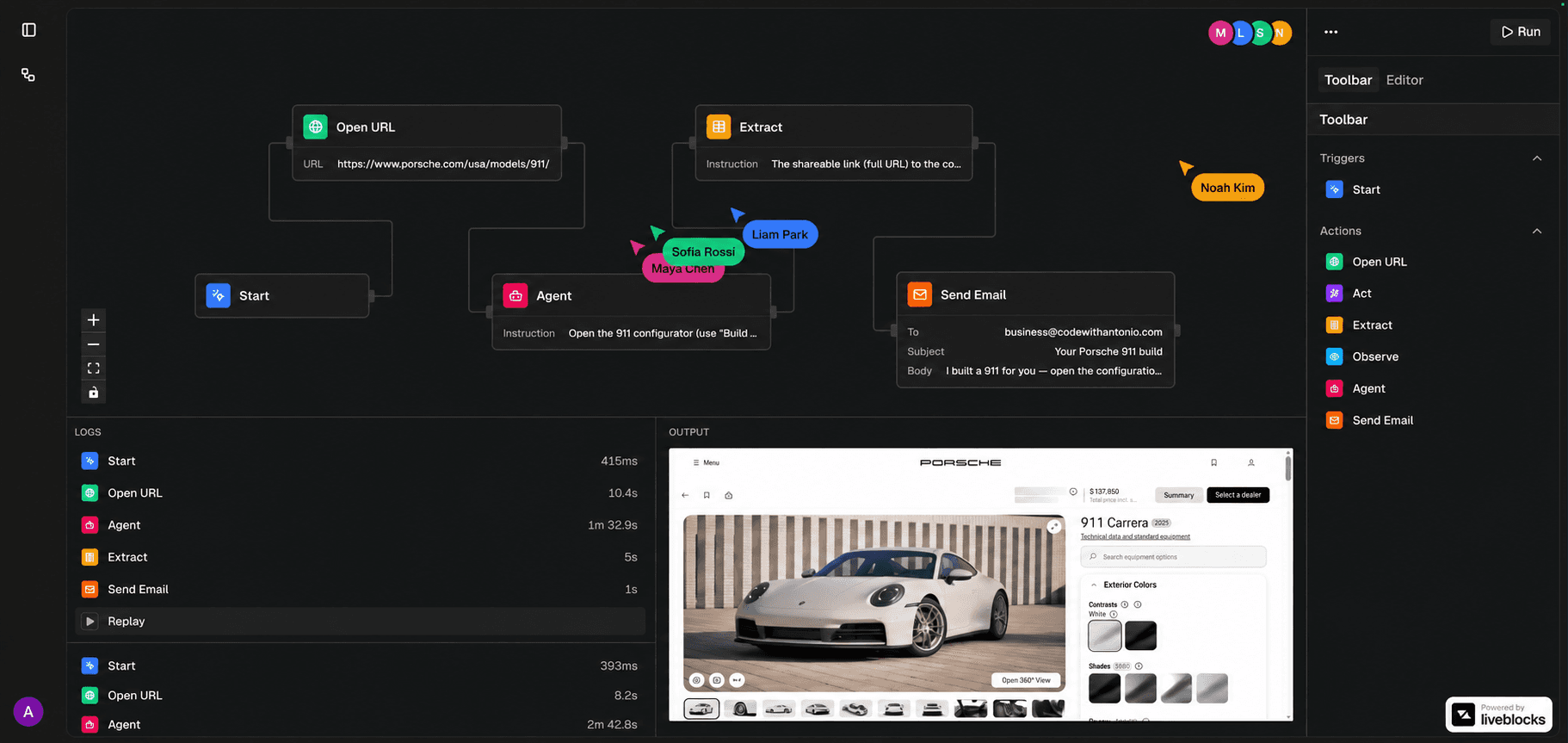Open the Start log entry with 415ms
1568x743 pixels.
(x=360, y=461)
